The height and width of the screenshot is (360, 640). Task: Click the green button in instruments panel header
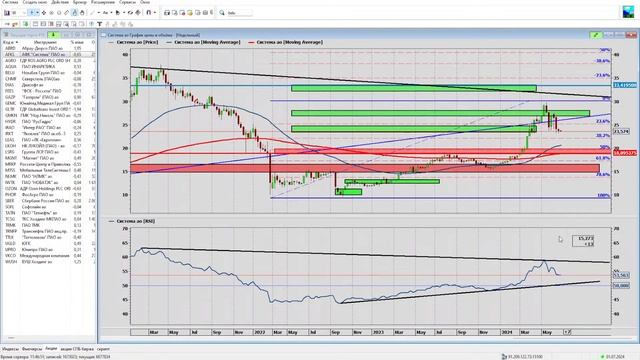click(x=53, y=35)
